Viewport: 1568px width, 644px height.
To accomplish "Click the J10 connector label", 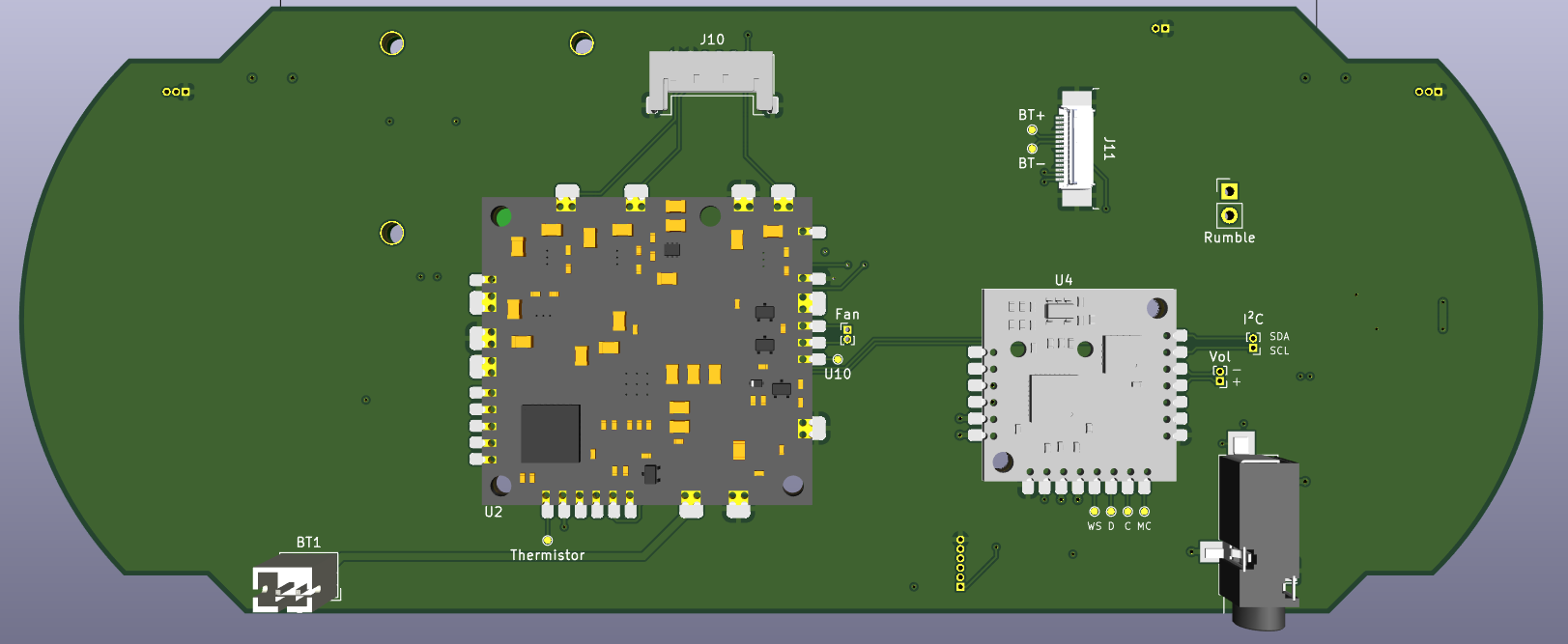I will click(712, 40).
